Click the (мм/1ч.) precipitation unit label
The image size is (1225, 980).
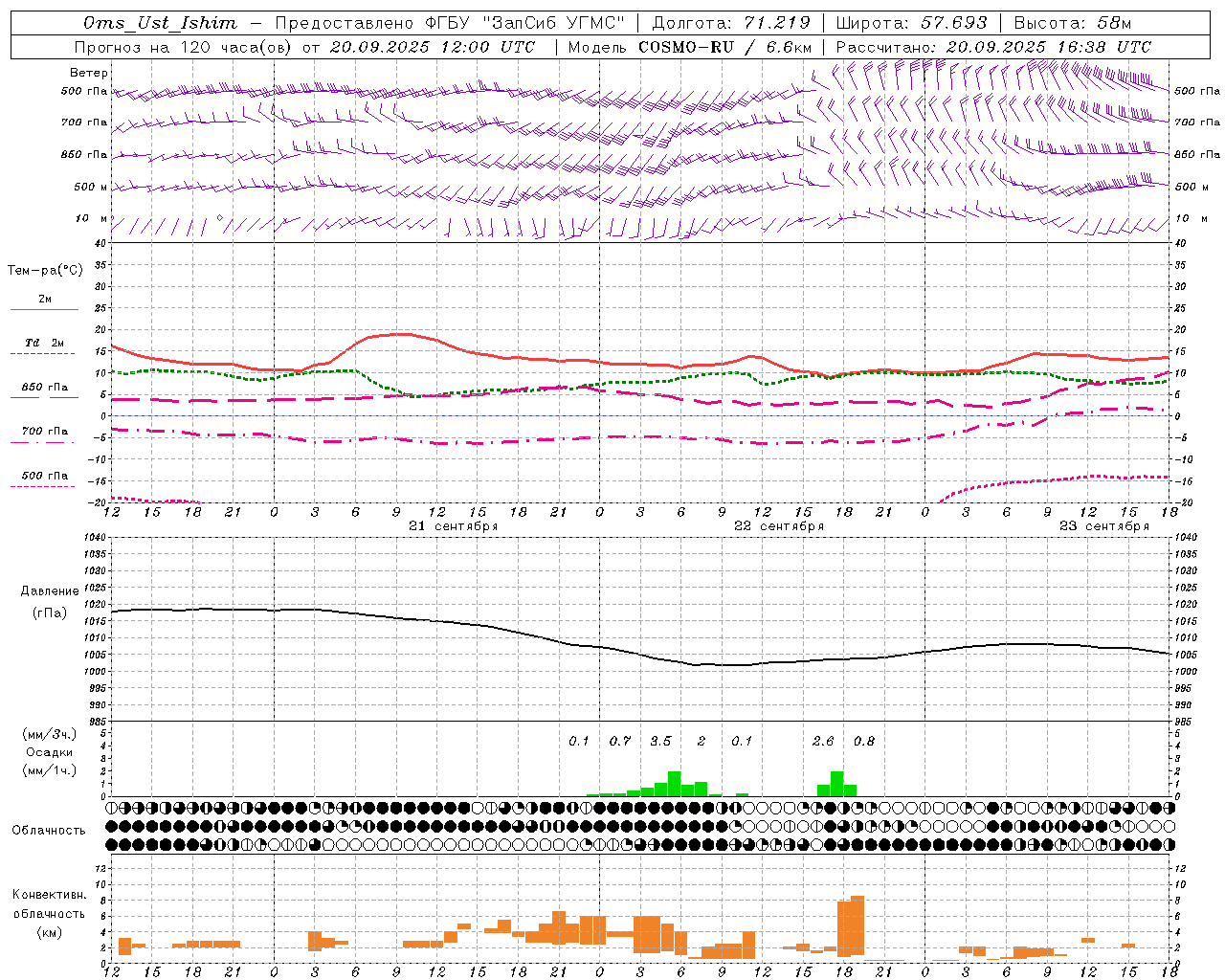click(x=50, y=770)
